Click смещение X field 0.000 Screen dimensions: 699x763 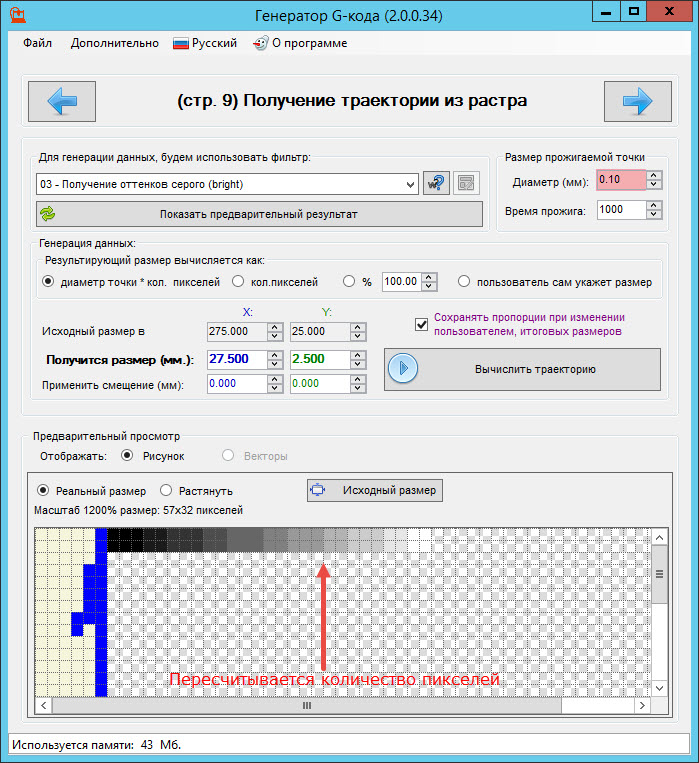click(x=237, y=383)
